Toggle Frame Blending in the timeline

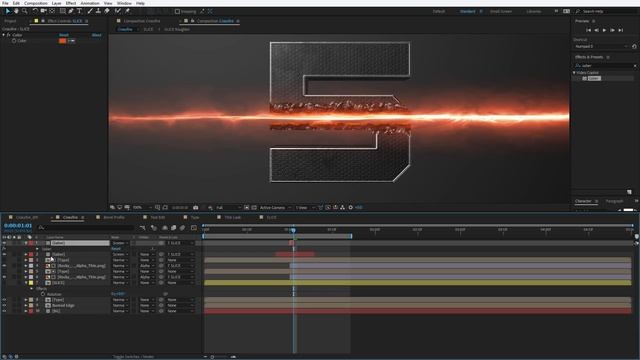173,228
